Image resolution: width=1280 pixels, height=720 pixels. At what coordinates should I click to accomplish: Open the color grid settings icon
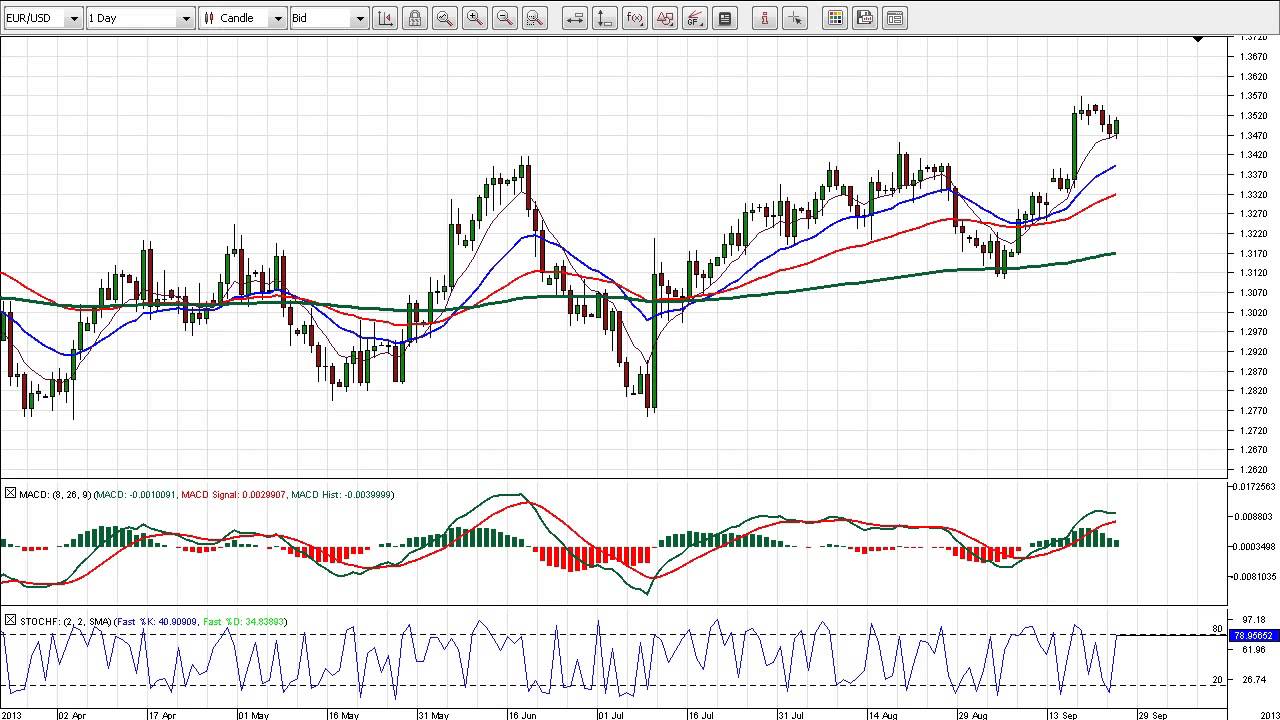835,18
